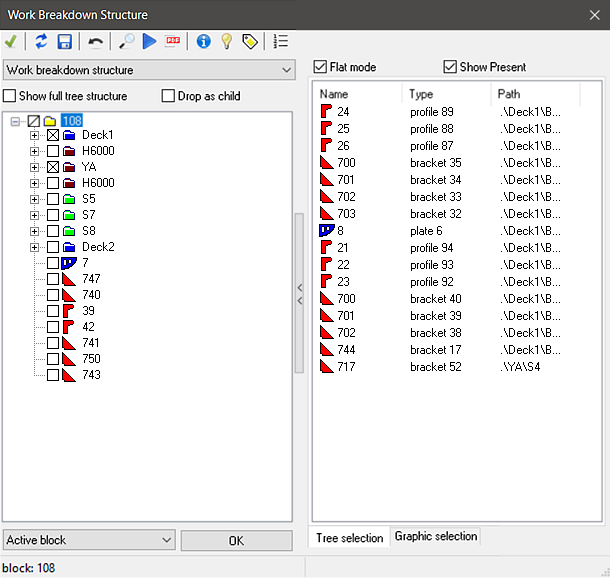Click the green checkmark apply icon

pos(11,41)
